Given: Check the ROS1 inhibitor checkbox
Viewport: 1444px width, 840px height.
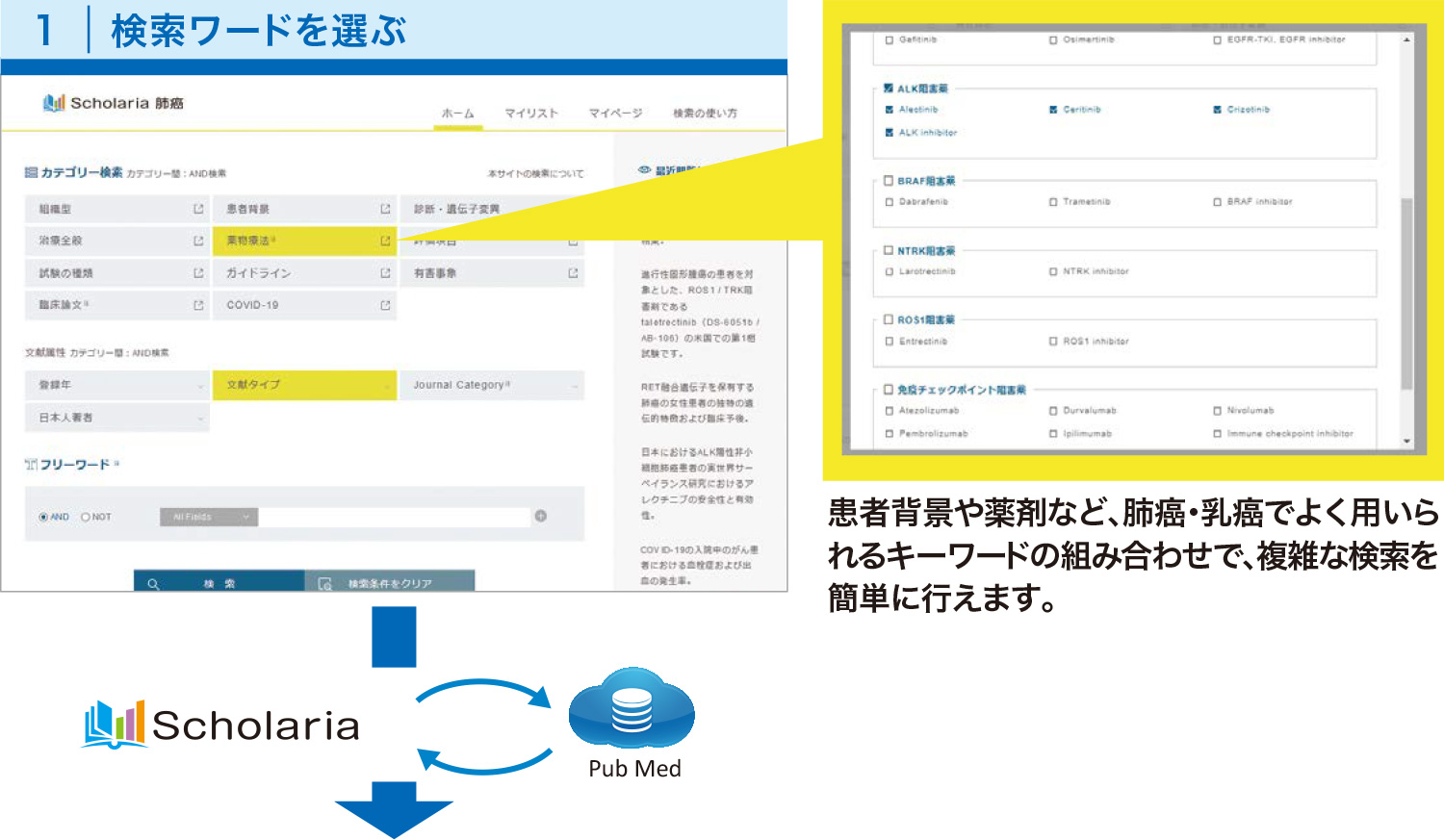Looking at the screenshot, I should click(1053, 342).
